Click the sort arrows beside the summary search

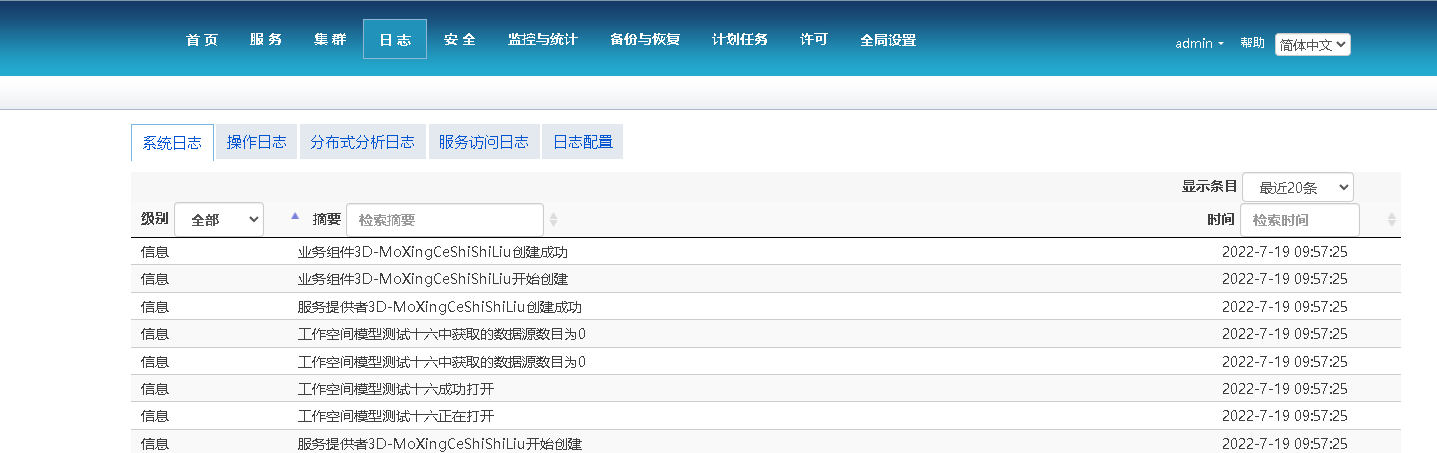point(554,219)
